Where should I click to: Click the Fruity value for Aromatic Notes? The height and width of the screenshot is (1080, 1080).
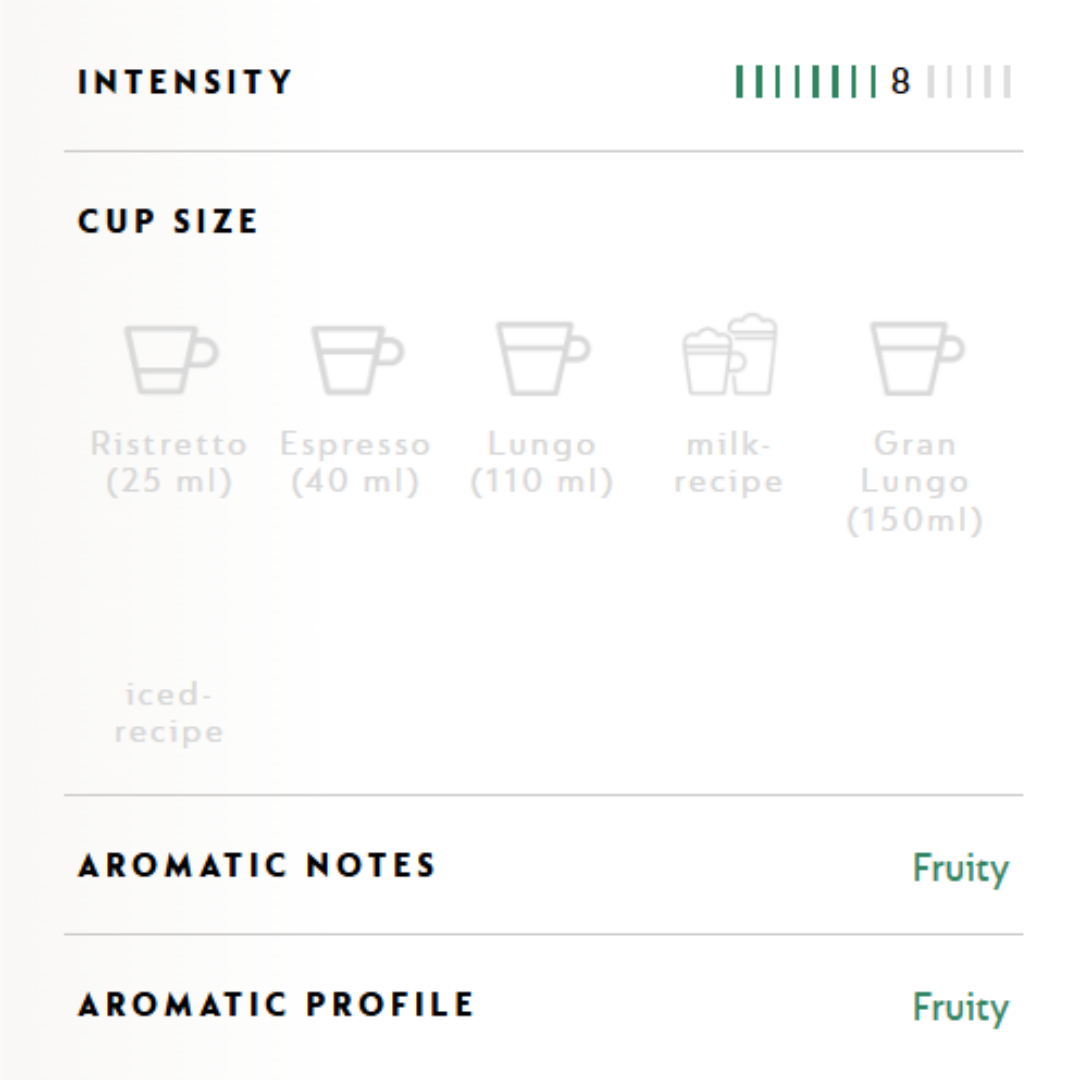pos(961,868)
